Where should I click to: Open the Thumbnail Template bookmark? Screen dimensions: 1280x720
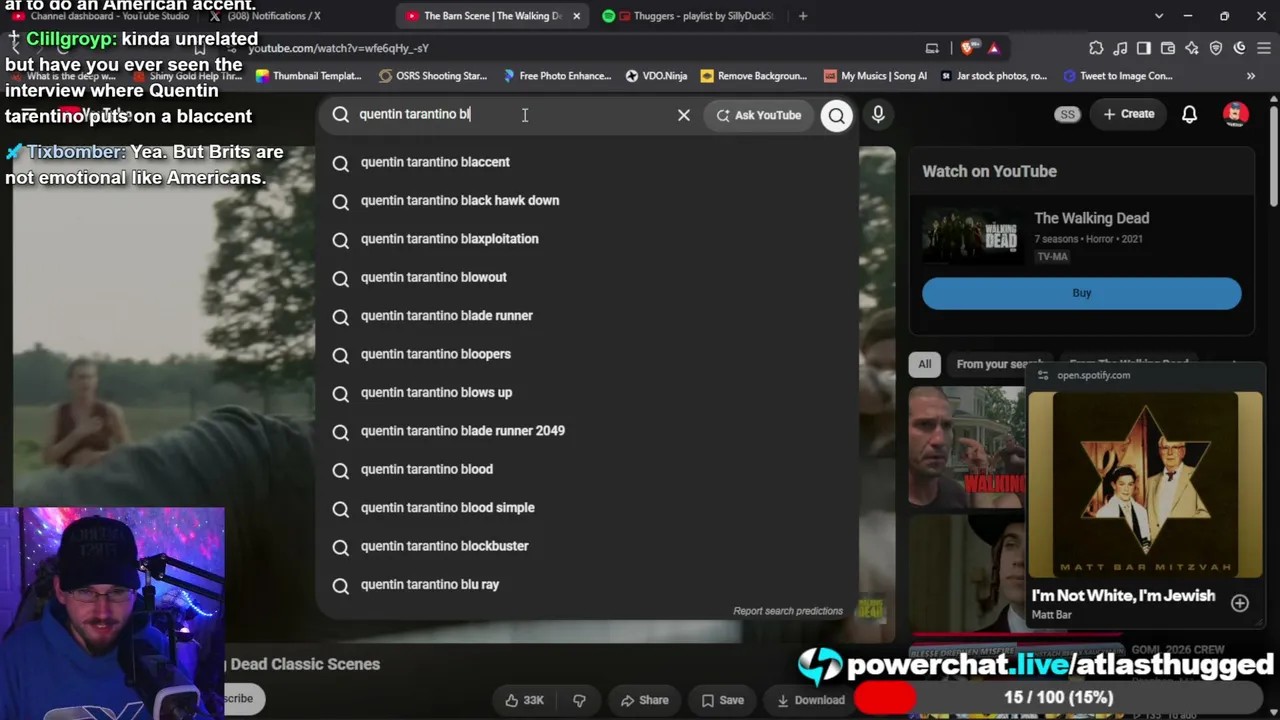tap(308, 76)
